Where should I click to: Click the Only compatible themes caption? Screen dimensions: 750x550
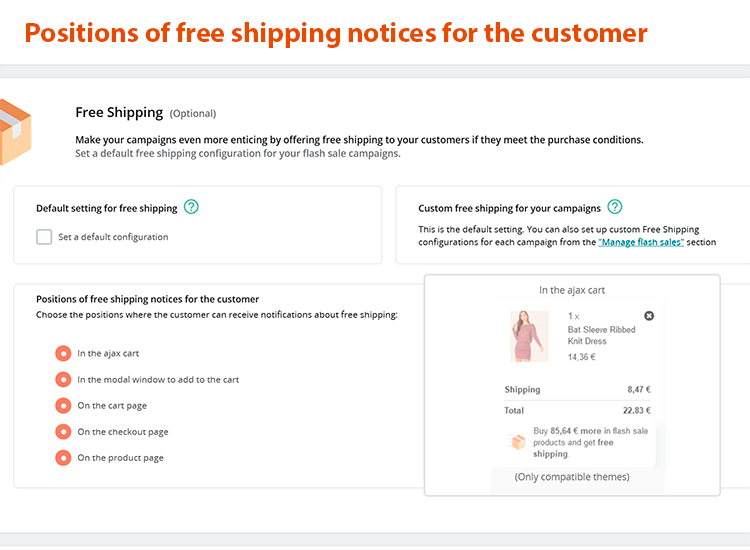pyautogui.click(x=572, y=477)
